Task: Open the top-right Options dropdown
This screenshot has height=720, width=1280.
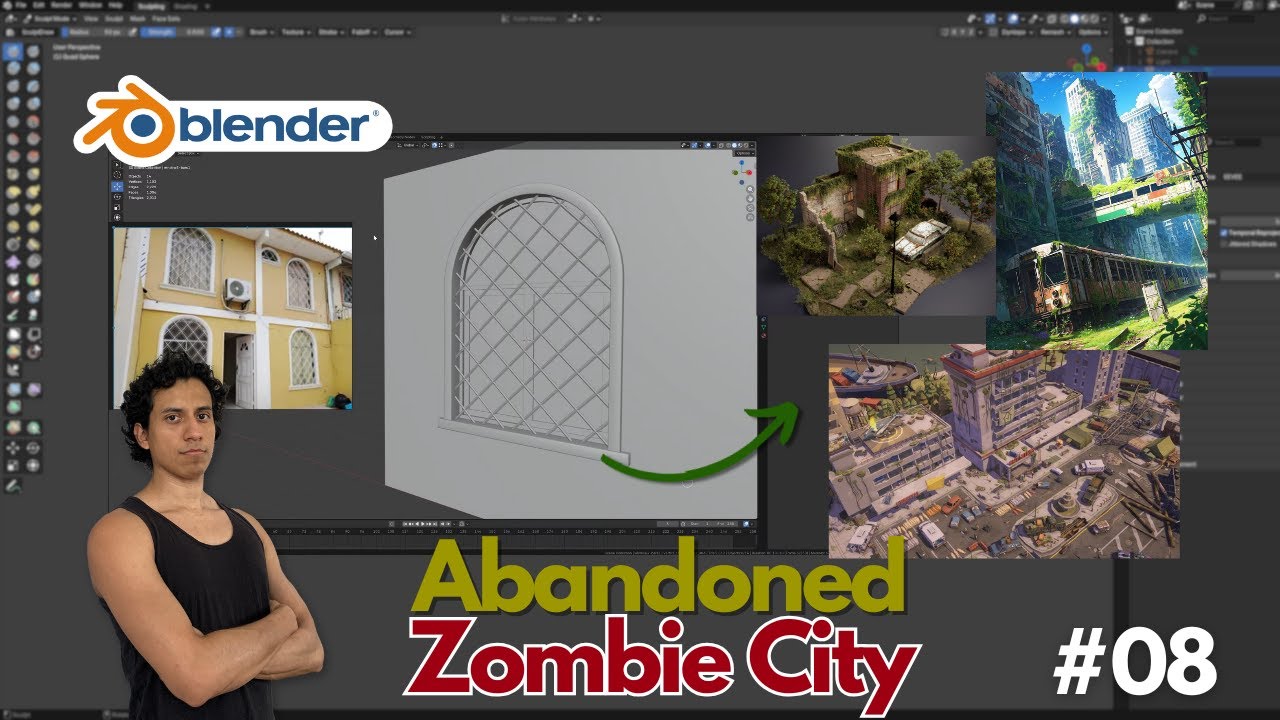Action: click(x=1091, y=32)
